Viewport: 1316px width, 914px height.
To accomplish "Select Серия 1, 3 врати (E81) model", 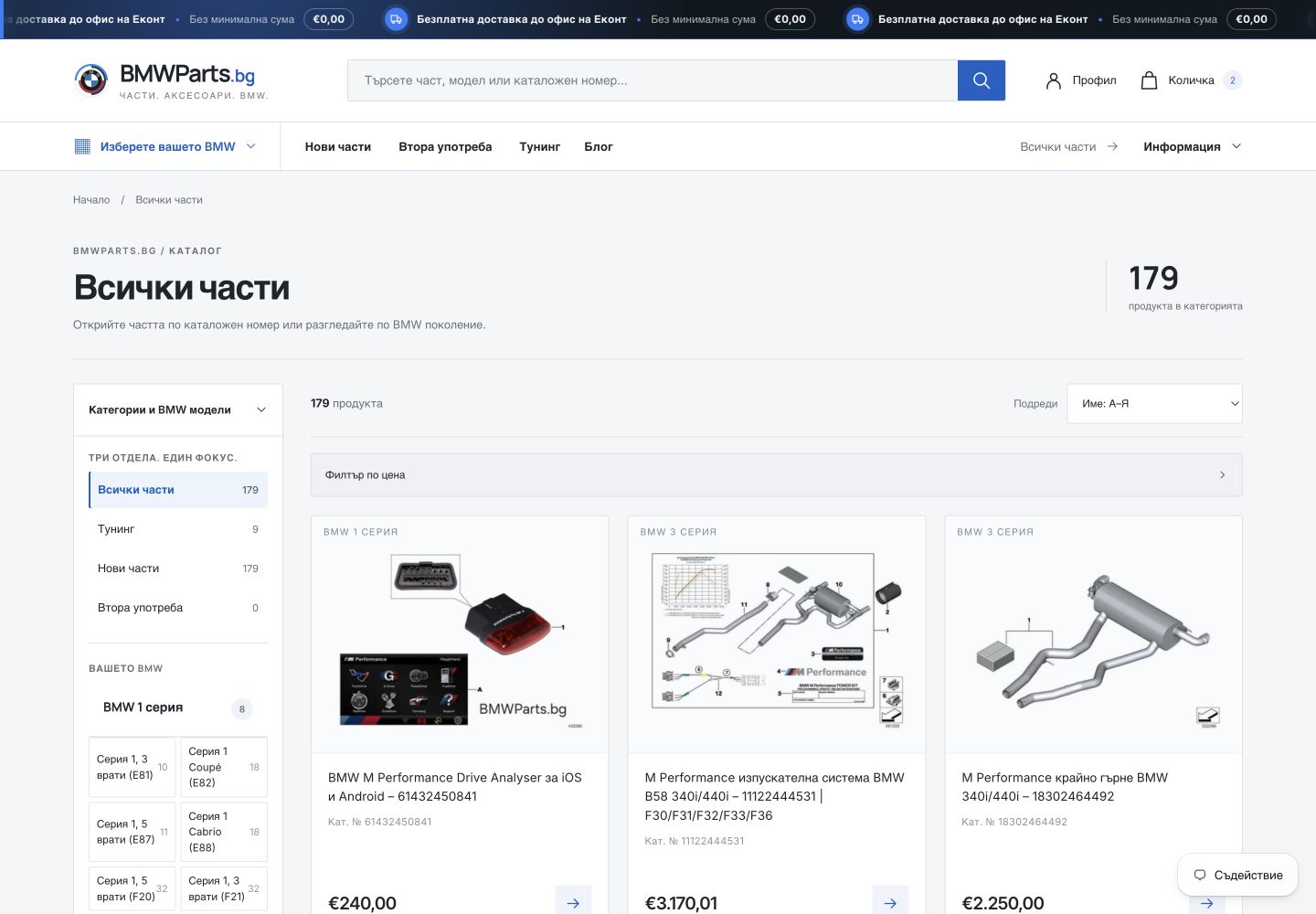I will click(133, 767).
